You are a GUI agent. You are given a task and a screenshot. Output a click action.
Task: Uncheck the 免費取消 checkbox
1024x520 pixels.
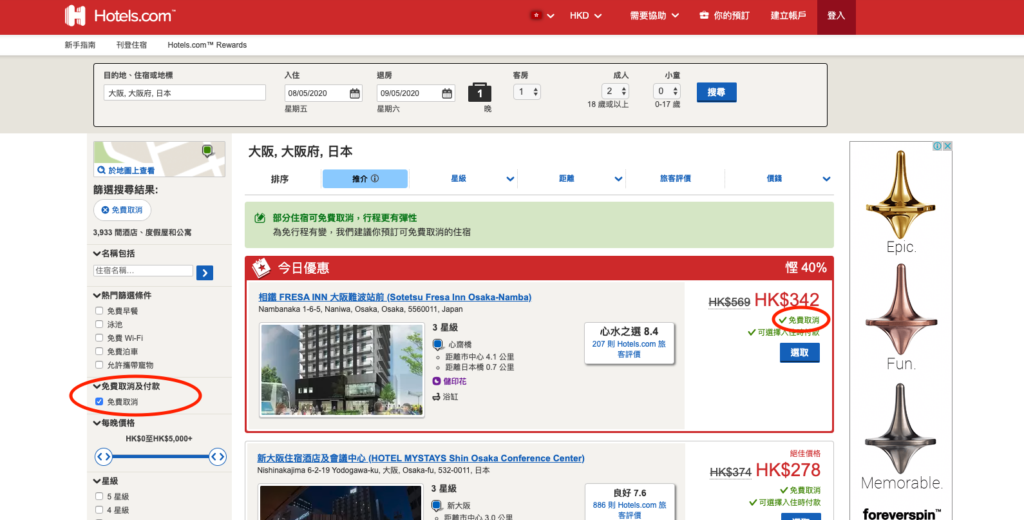click(99, 402)
